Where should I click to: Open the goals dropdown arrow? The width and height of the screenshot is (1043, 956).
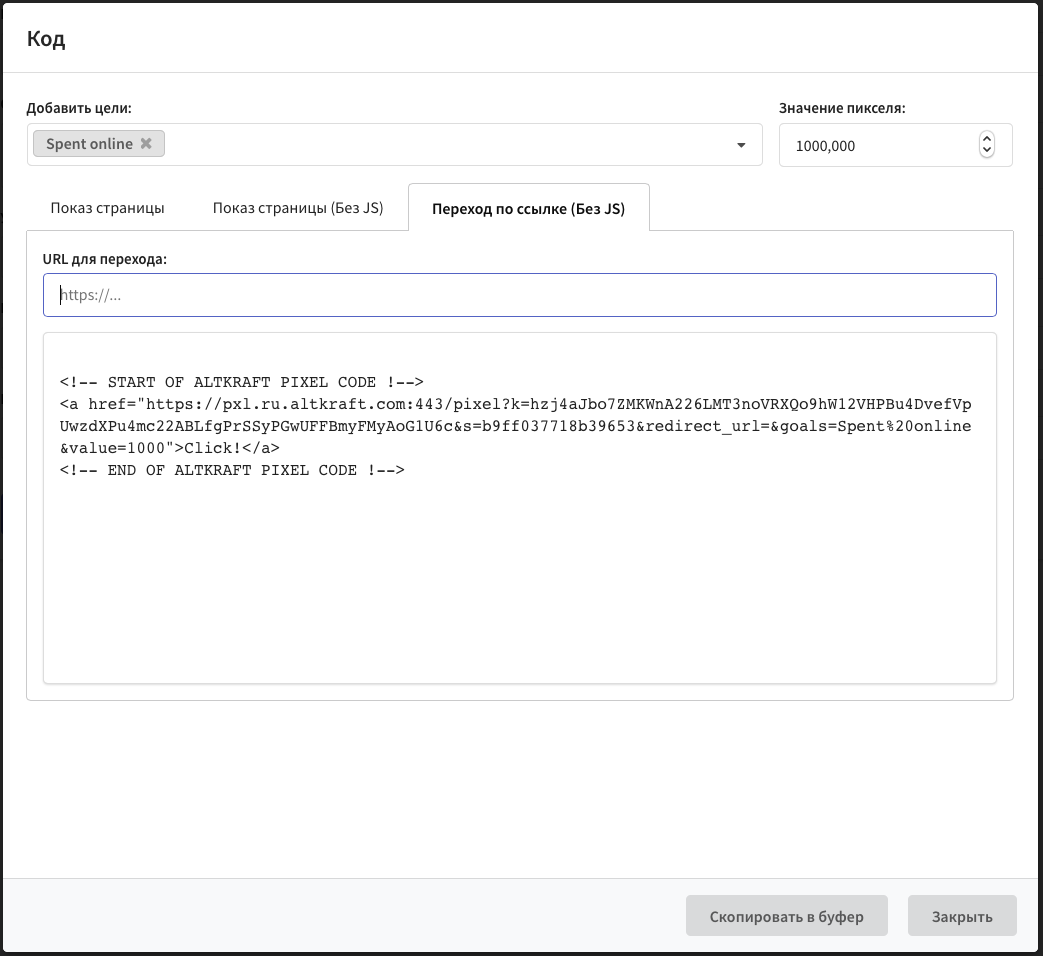click(x=741, y=145)
